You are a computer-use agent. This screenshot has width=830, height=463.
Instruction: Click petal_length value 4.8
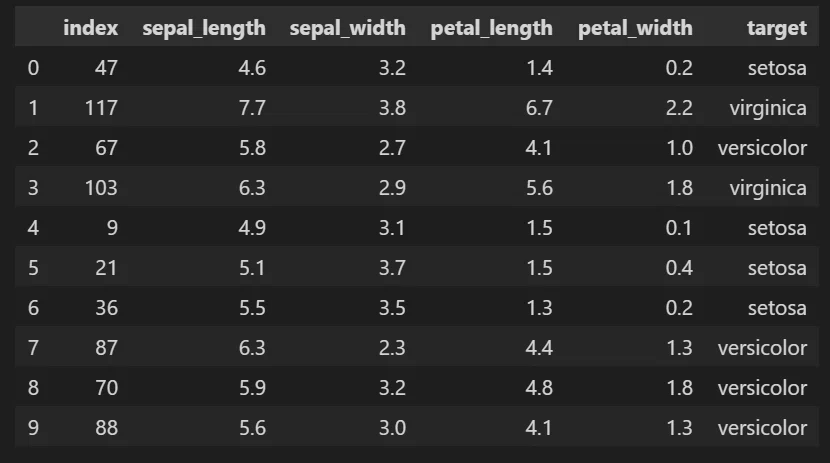pos(539,388)
